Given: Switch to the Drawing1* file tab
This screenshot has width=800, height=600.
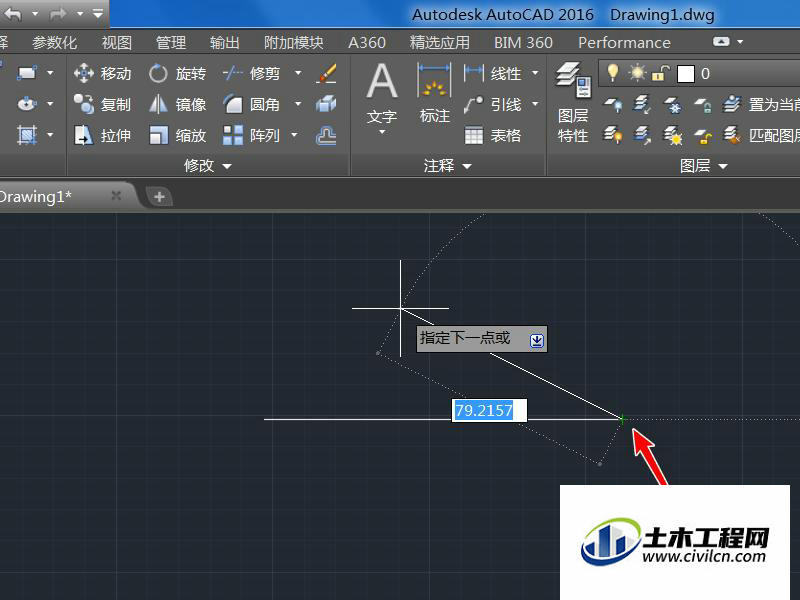Looking at the screenshot, I should pyautogui.click(x=51, y=196).
